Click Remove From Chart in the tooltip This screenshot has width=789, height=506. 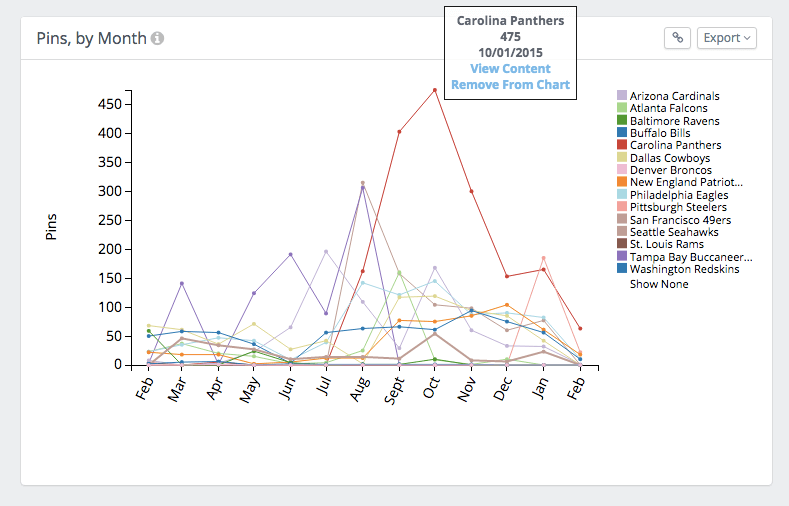click(x=510, y=85)
